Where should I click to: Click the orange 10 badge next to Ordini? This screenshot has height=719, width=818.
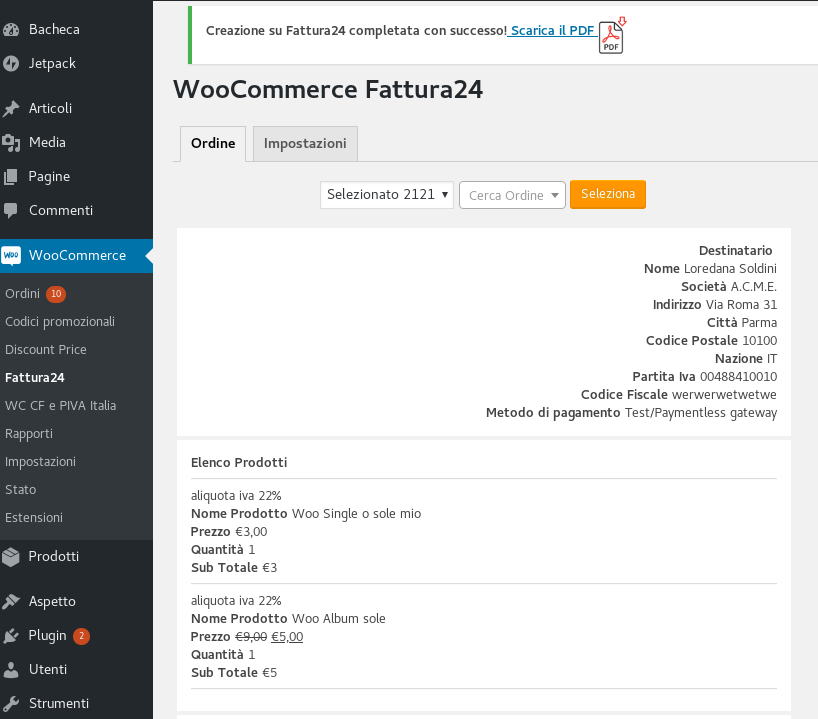[x=56, y=294]
